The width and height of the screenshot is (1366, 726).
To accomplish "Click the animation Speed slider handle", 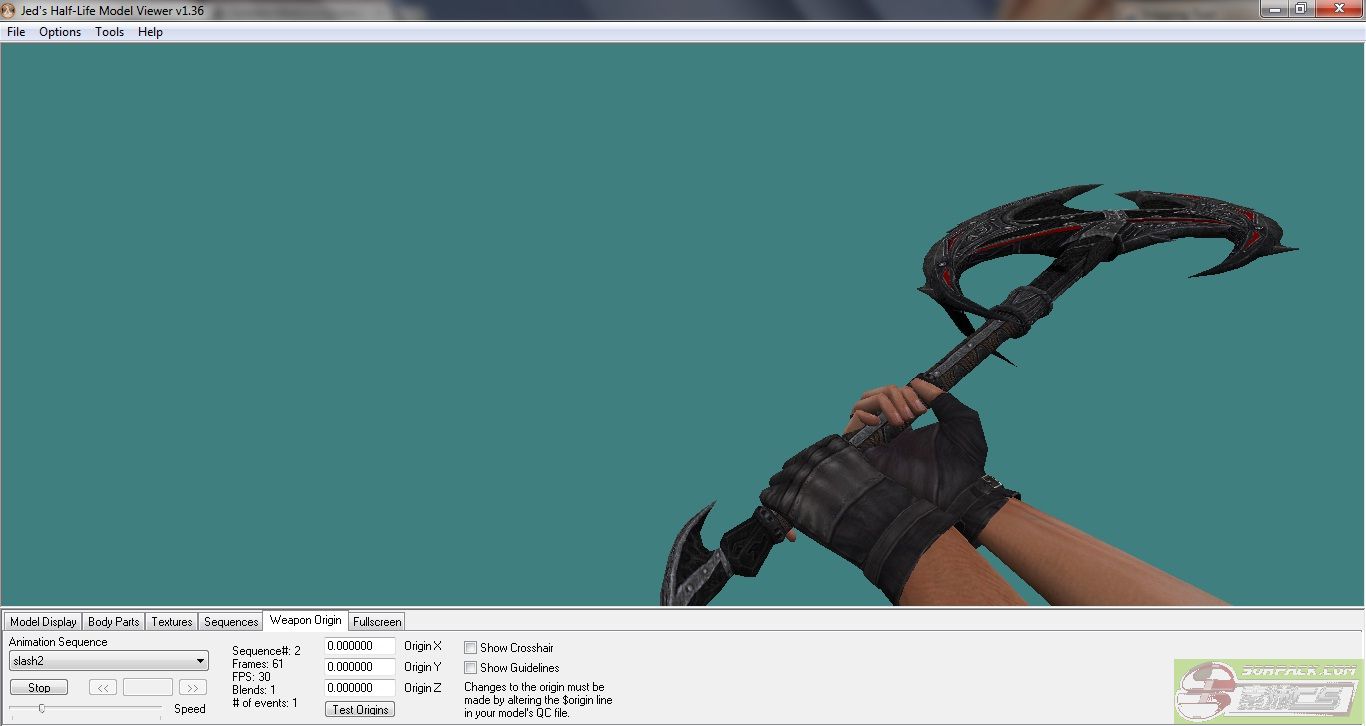I will (41, 708).
